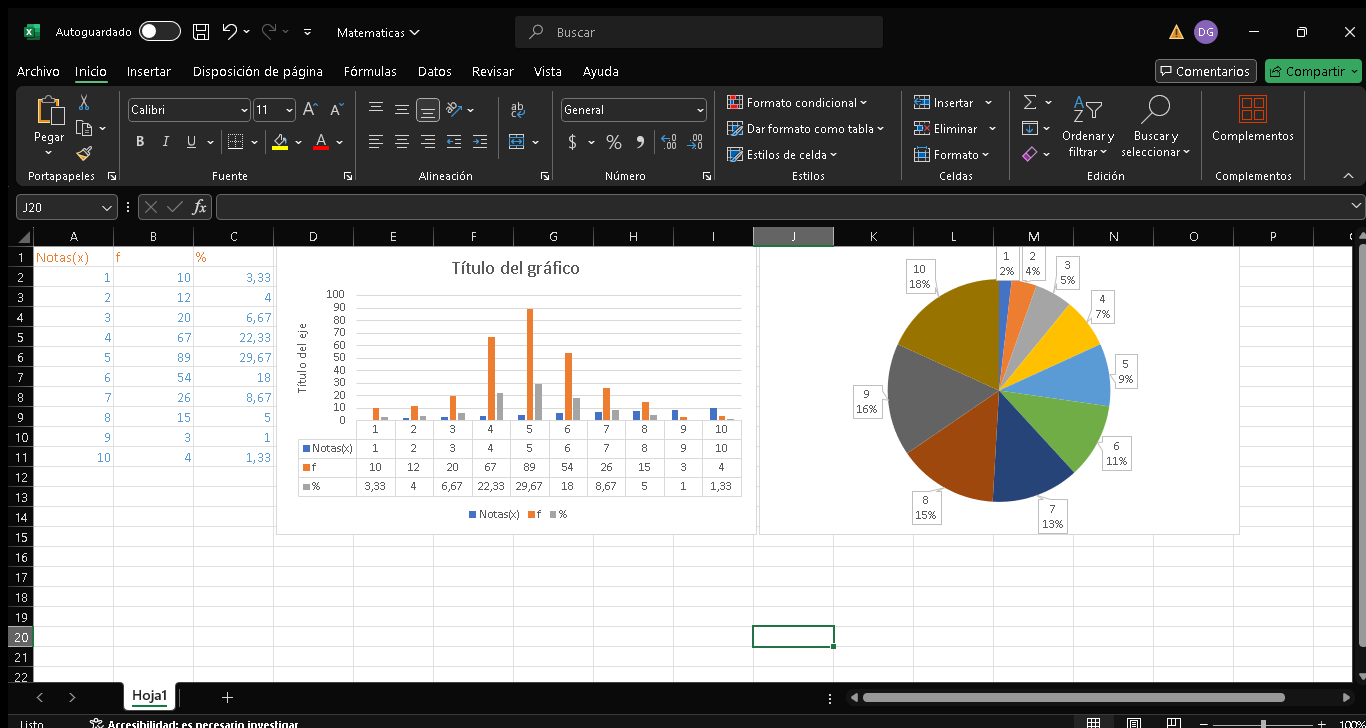Toggle Align Right
Viewport: 1366px width, 728px height.
click(x=427, y=142)
